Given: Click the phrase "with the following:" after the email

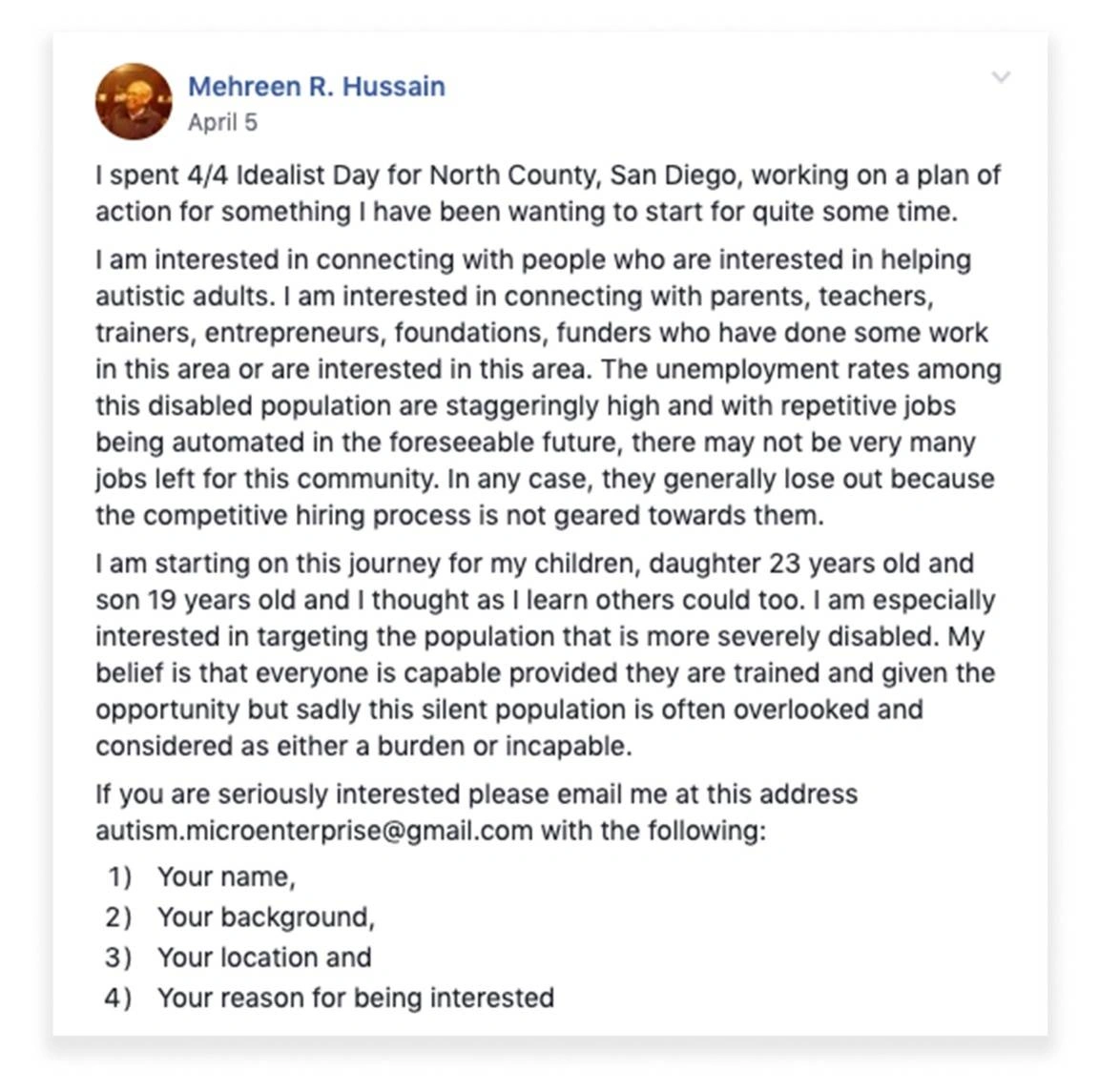Looking at the screenshot, I should (653, 831).
